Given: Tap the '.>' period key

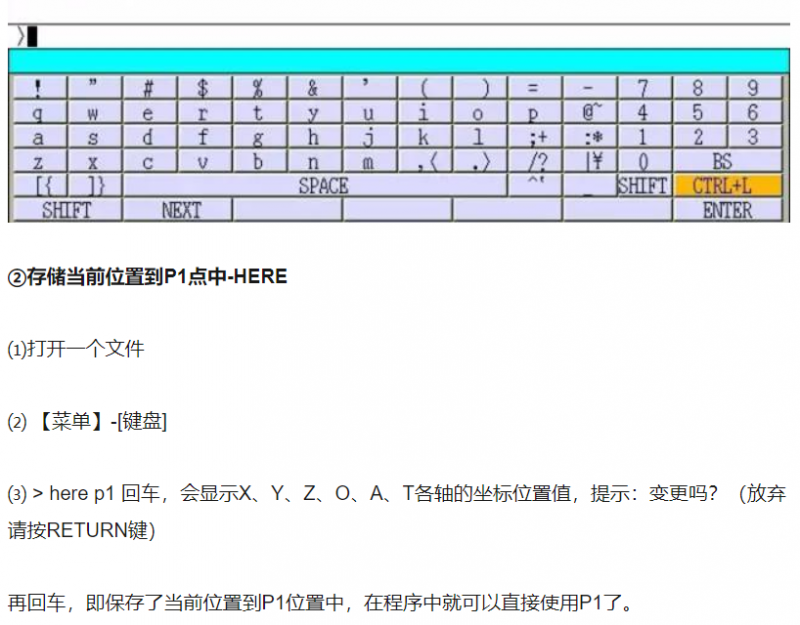Looking at the screenshot, I should (480, 161).
